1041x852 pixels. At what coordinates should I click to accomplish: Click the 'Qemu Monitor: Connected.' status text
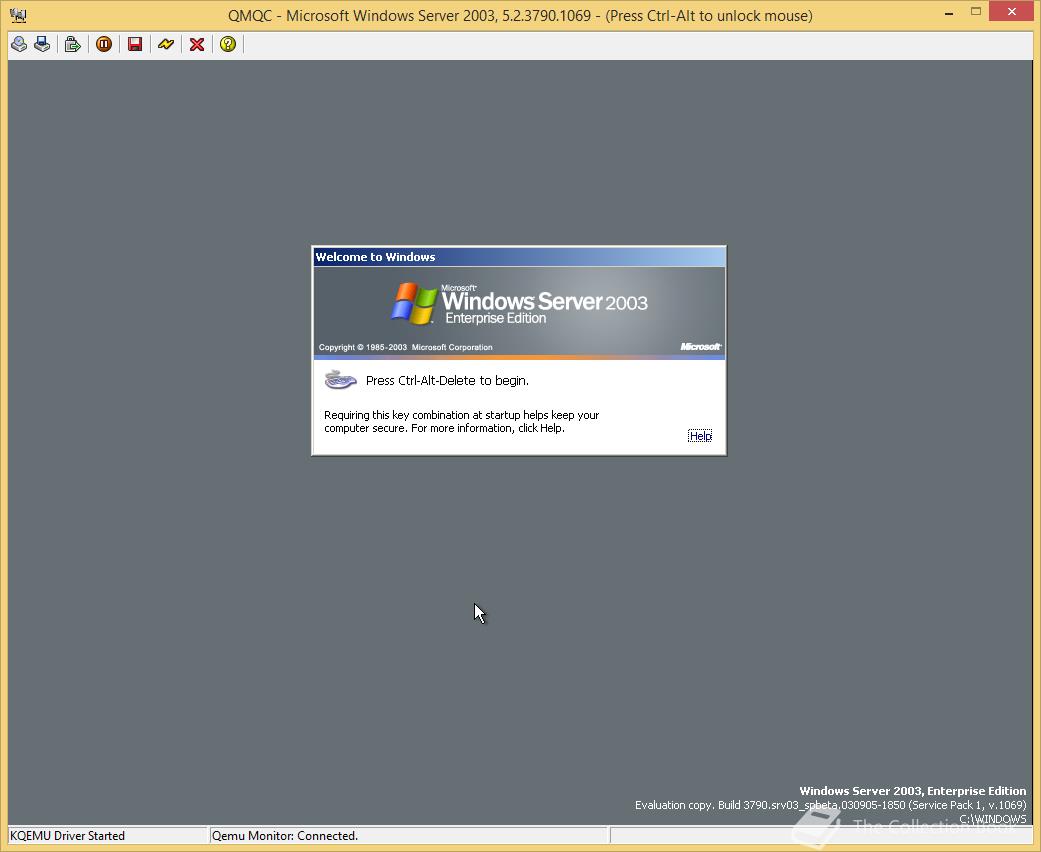(285, 835)
